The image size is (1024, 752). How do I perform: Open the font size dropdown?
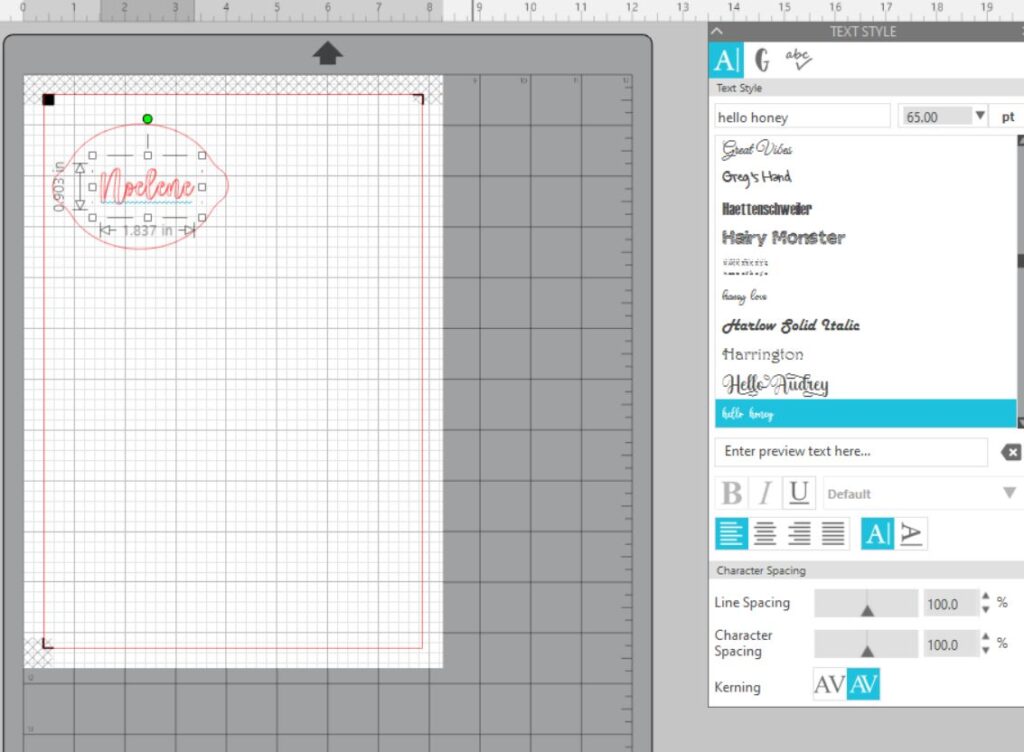[980, 117]
